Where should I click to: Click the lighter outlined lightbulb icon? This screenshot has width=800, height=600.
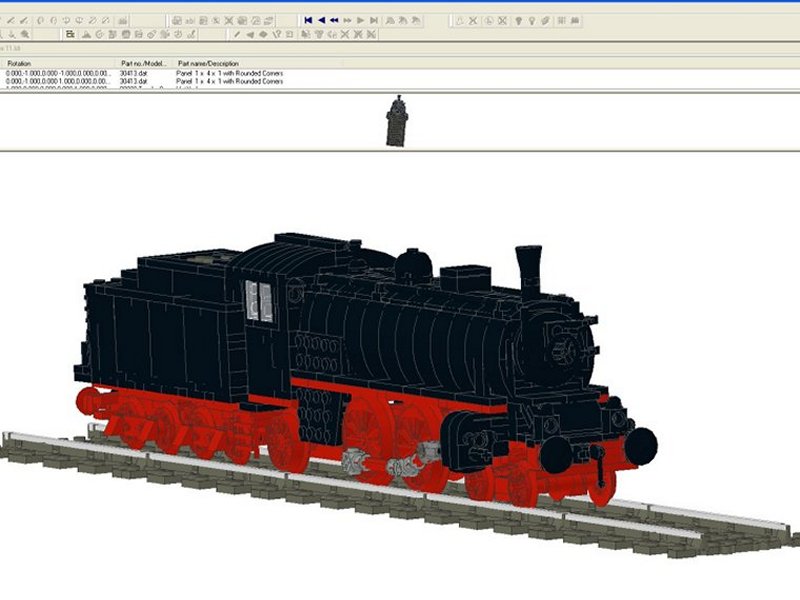tap(532, 21)
